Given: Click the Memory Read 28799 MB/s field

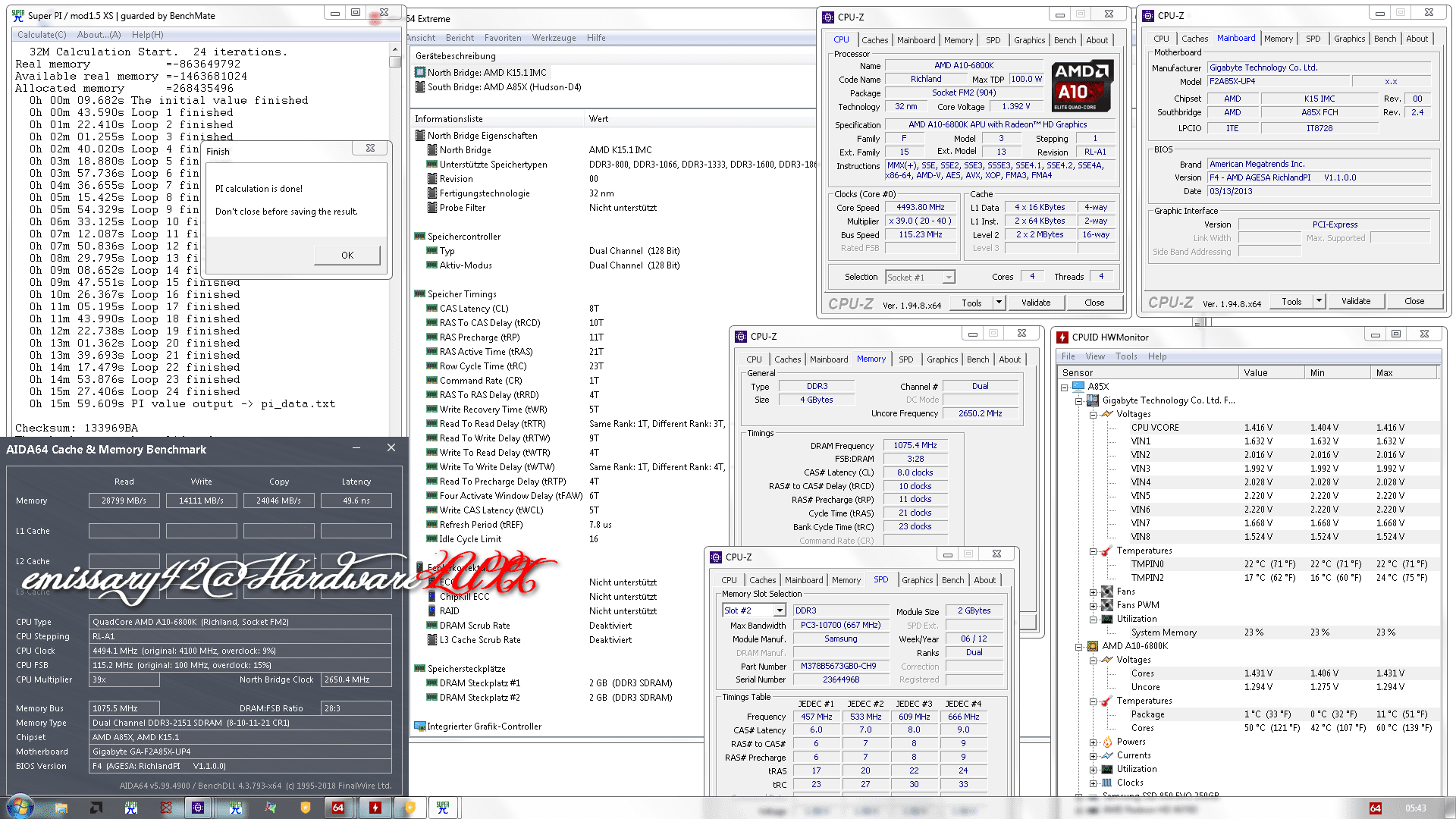Looking at the screenshot, I should (124, 500).
